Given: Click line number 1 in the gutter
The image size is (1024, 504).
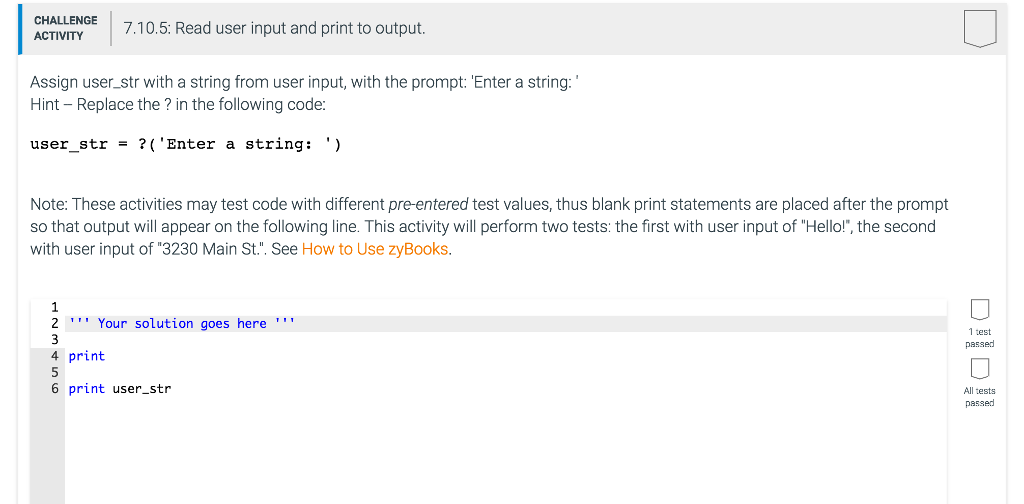Looking at the screenshot, I should [x=55, y=307].
